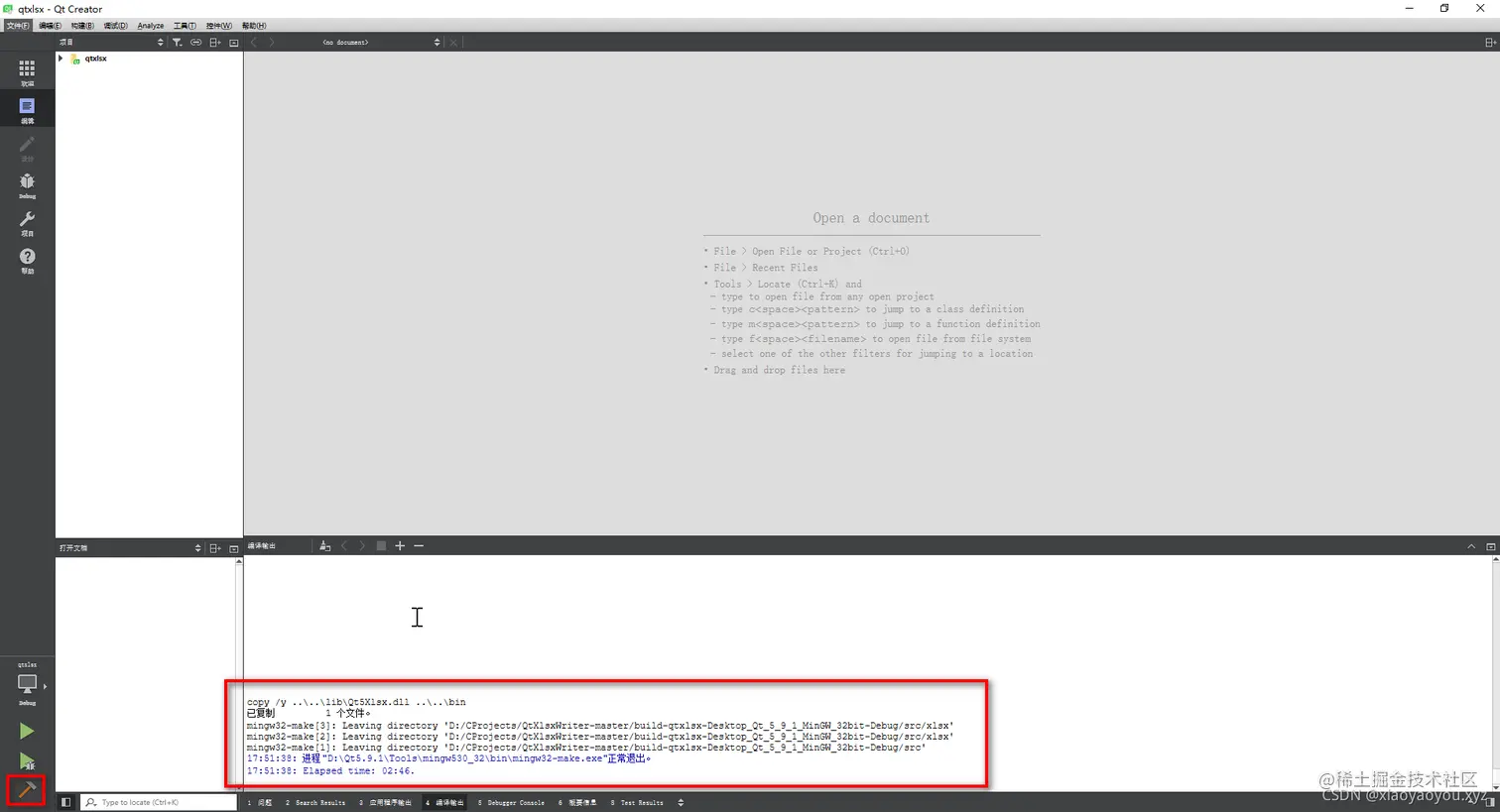Open the 编辑(E) menu
The image size is (1500, 812).
pyautogui.click(x=50, y=26)
